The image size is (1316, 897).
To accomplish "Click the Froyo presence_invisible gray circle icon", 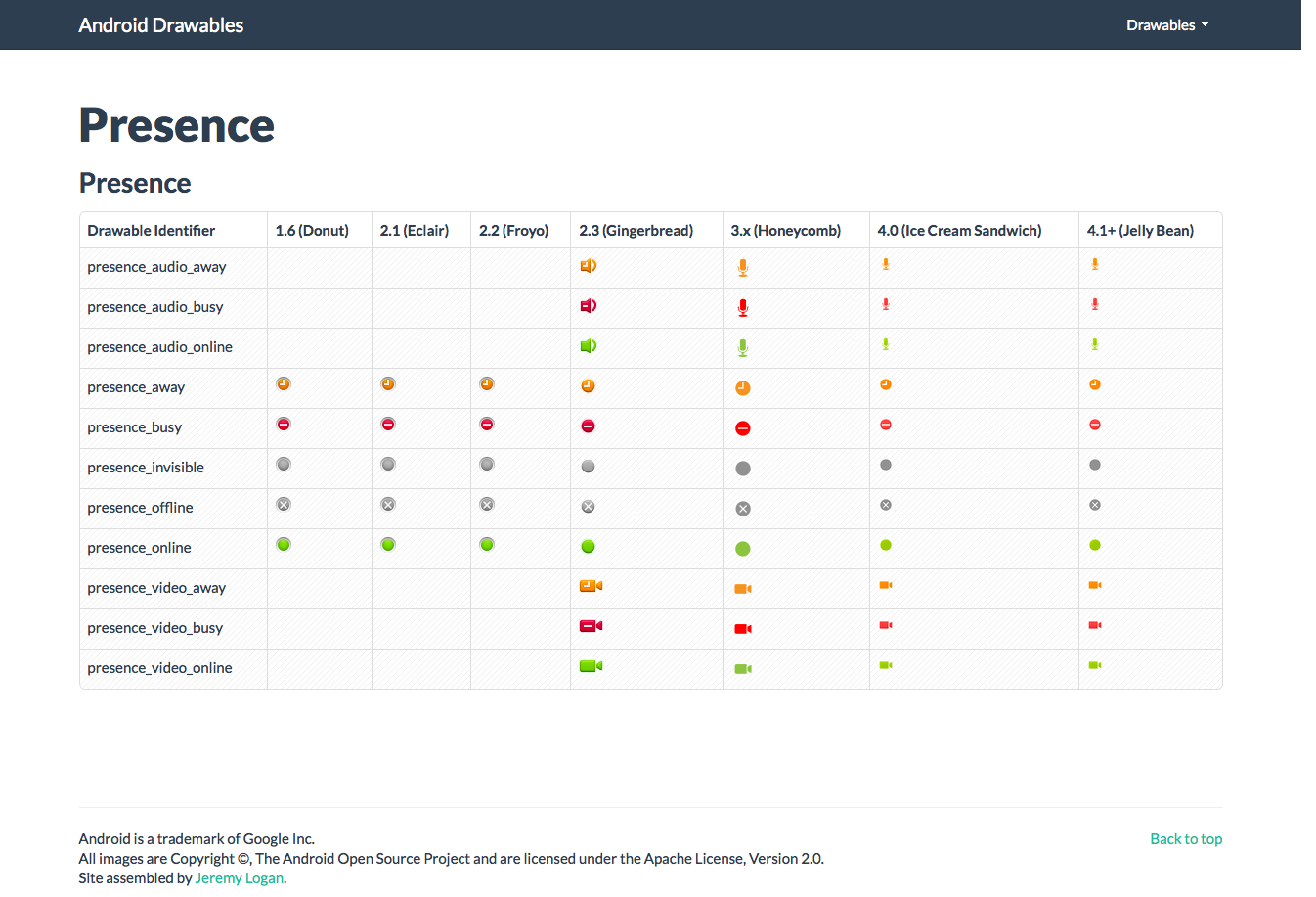I will 487,465.
